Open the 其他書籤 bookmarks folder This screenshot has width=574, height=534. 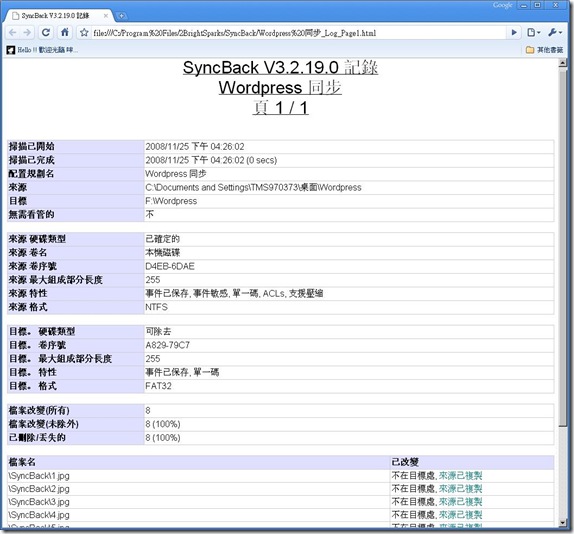click(544, 50)
